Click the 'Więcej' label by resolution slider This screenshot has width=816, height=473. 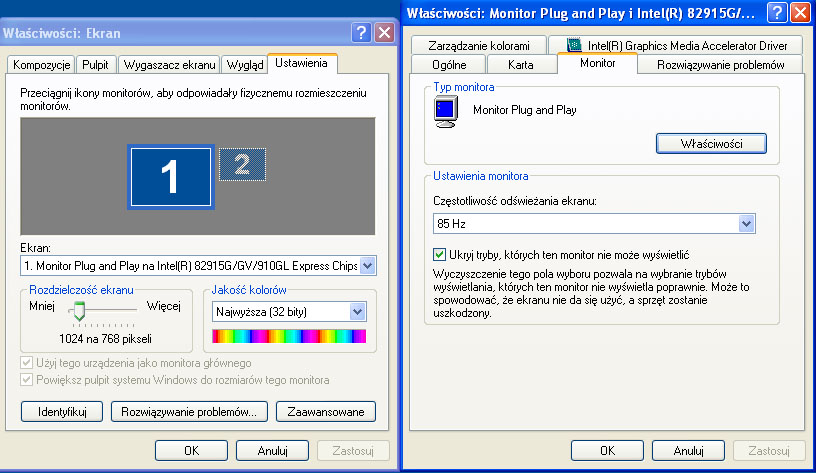(x=163, y=306)
